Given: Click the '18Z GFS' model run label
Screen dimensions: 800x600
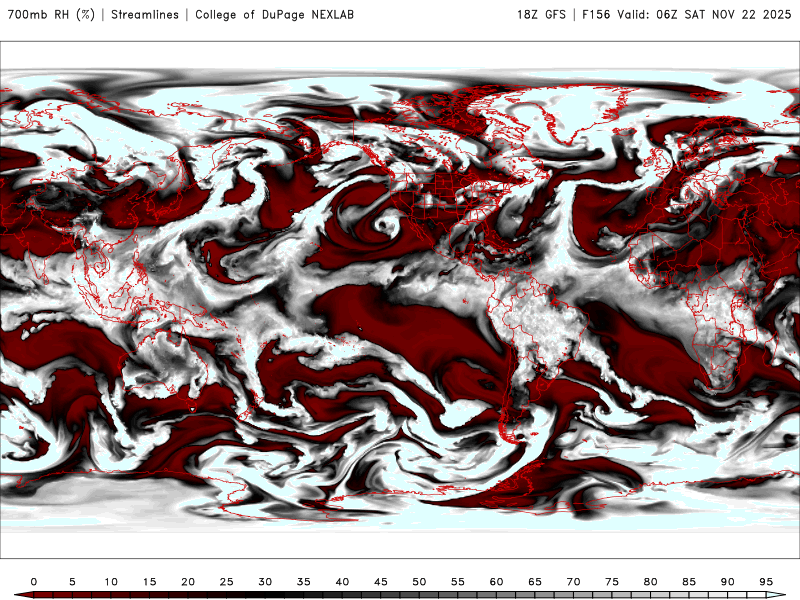Looking at the screenshot, I should tap(541, 15).
